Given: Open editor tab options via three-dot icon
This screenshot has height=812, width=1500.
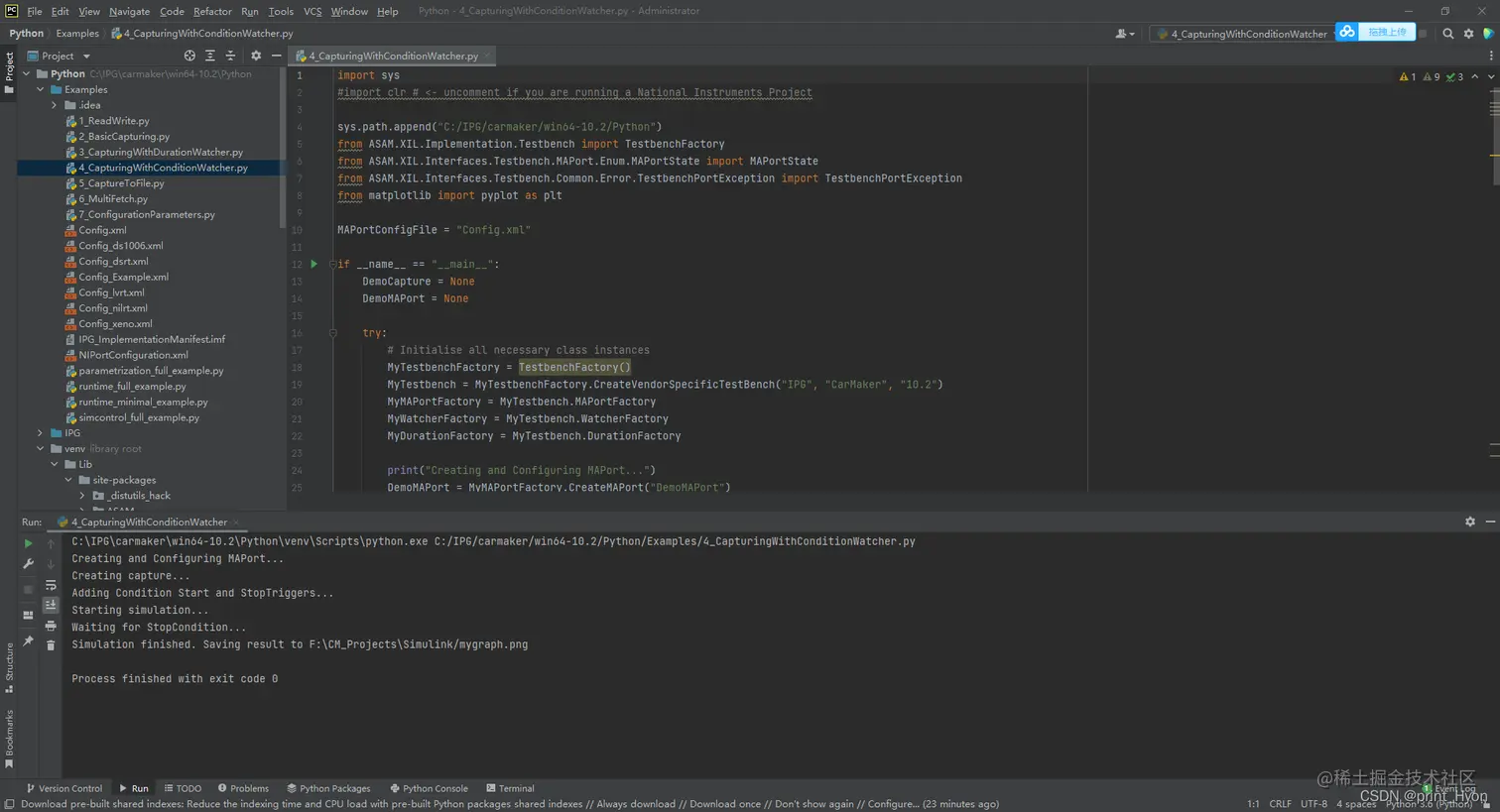Looking at the screenshot, I should click(1491, 56).
